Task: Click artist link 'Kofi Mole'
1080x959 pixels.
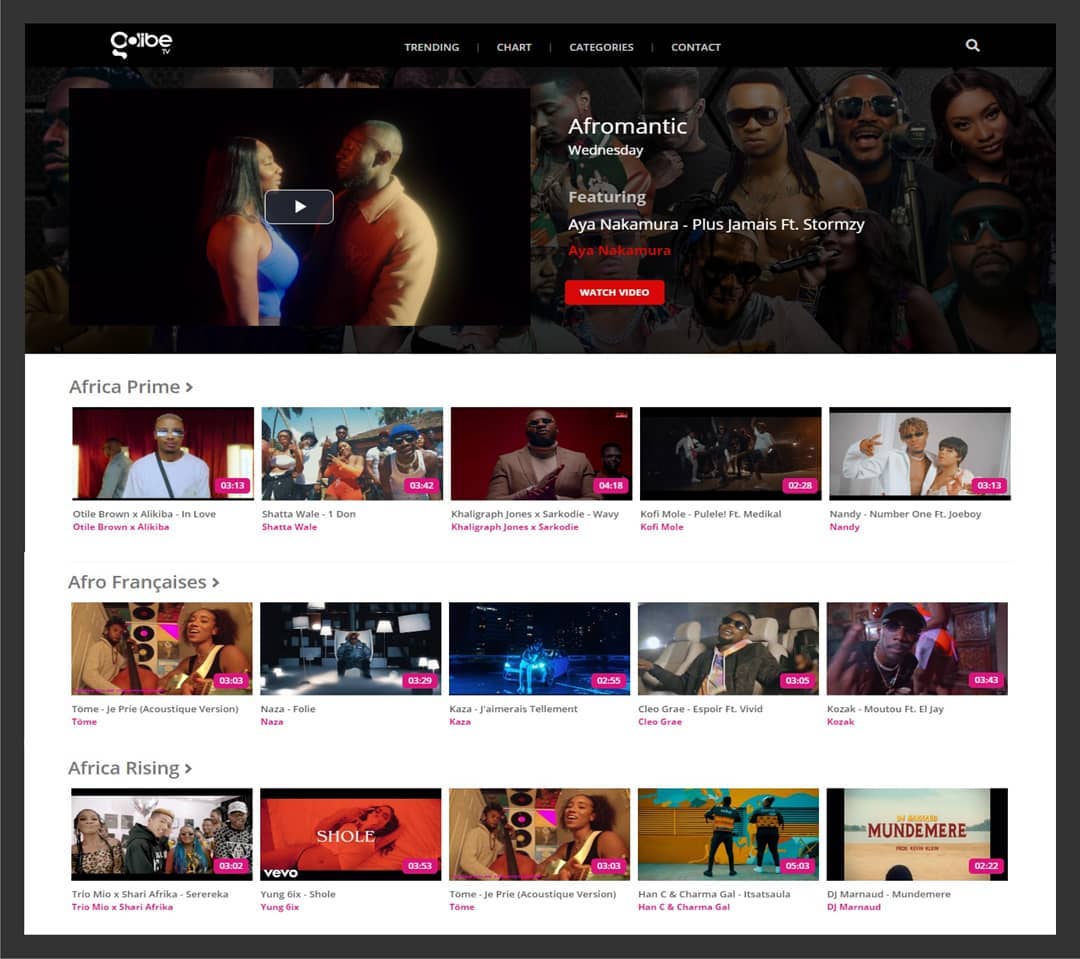Action: 662,527
